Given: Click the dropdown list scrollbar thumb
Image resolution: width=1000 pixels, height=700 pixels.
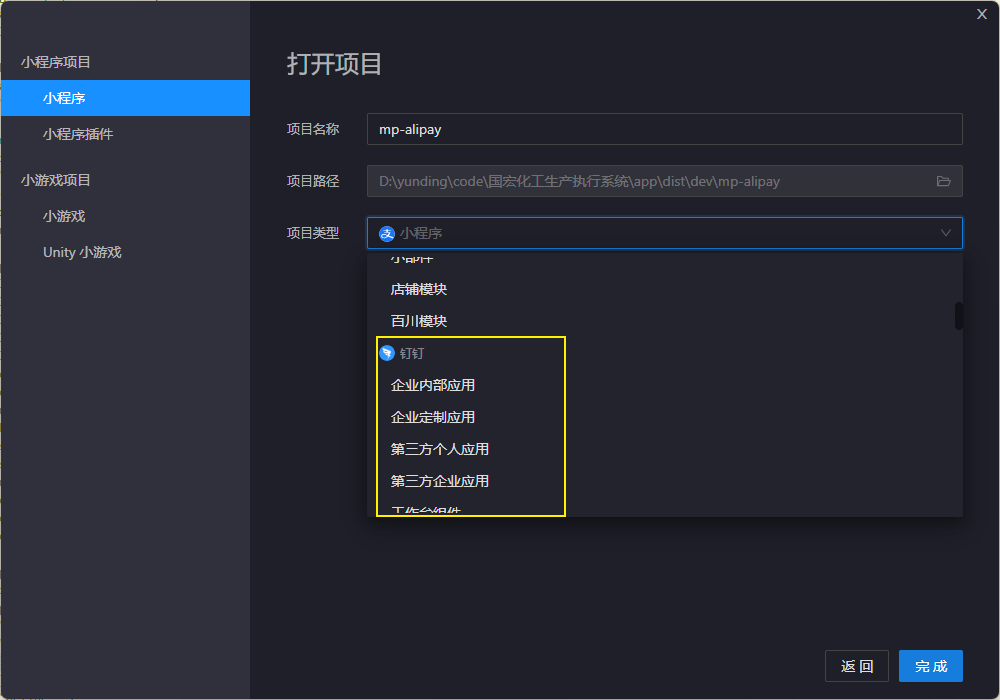Looking at the screenshot, I should [x=958, y=316].
